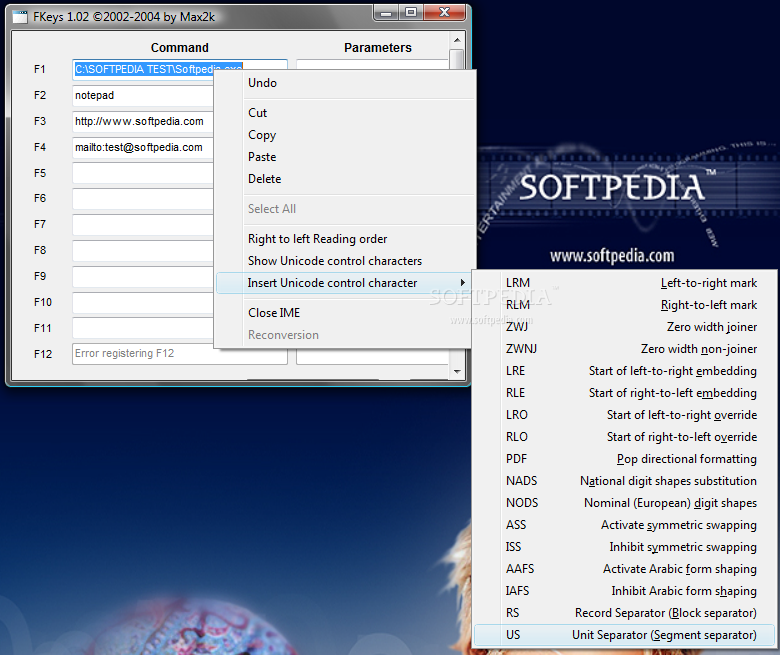
Task: Insert RLM Right-to-left mark
Action: 625,305
